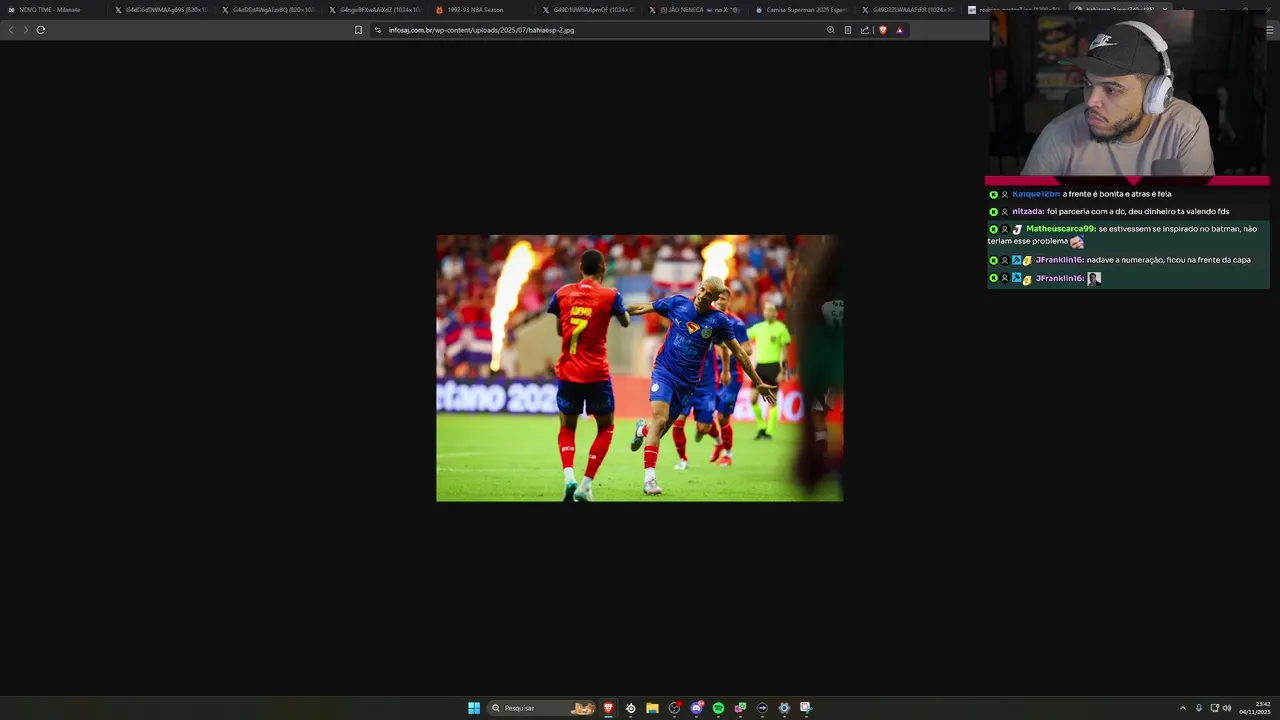Screen dimensions: 1280x720
Task: Share this page via the share icon
Action: tap(864, 30)
